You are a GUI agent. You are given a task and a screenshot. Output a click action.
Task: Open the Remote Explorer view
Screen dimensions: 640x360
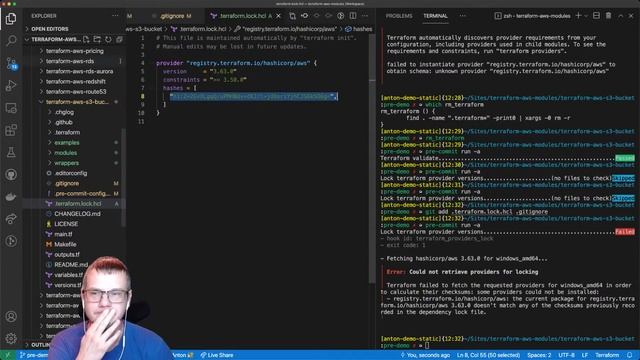click(x=11, y=108)
